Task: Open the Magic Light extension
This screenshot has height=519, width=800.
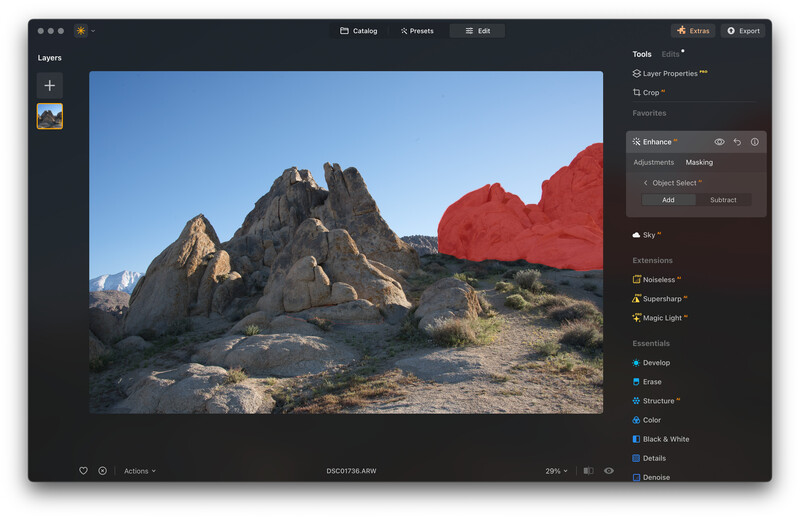Action: click(660, 318)
